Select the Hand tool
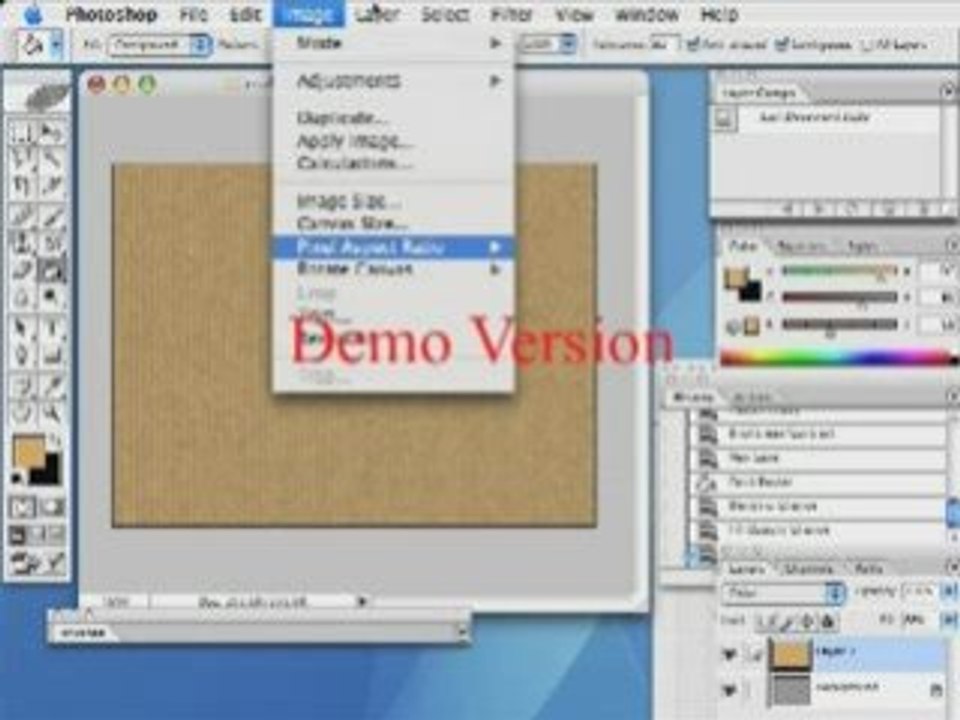 (x=22, y=413)
